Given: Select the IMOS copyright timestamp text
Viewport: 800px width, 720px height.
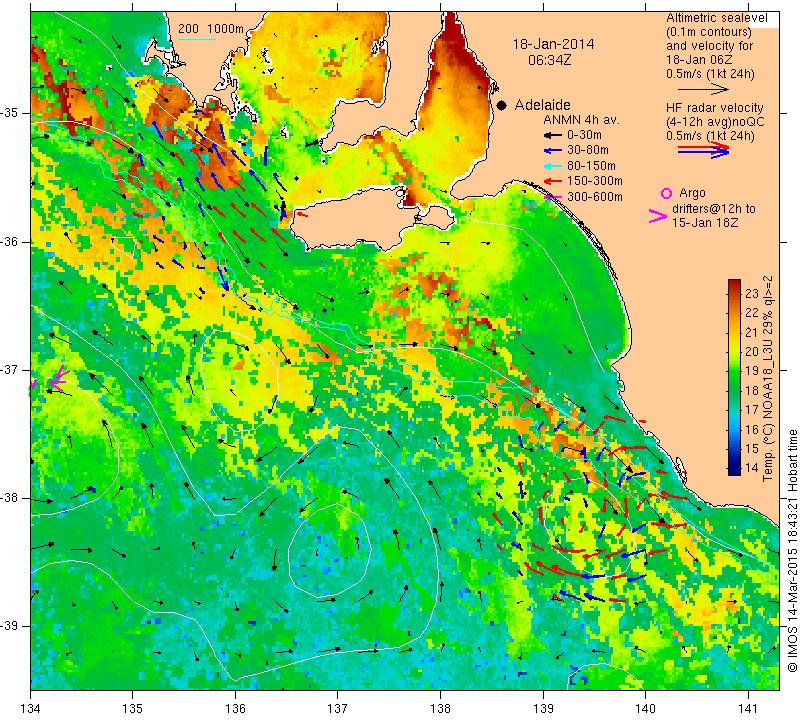Looking at the screenshot, I should click(792, 551).
